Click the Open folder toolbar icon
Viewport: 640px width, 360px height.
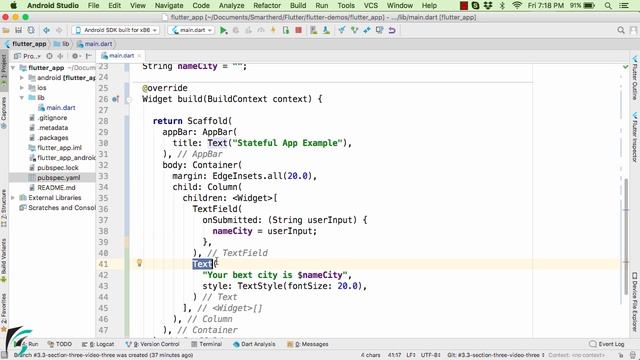click(x=6, y=30)
